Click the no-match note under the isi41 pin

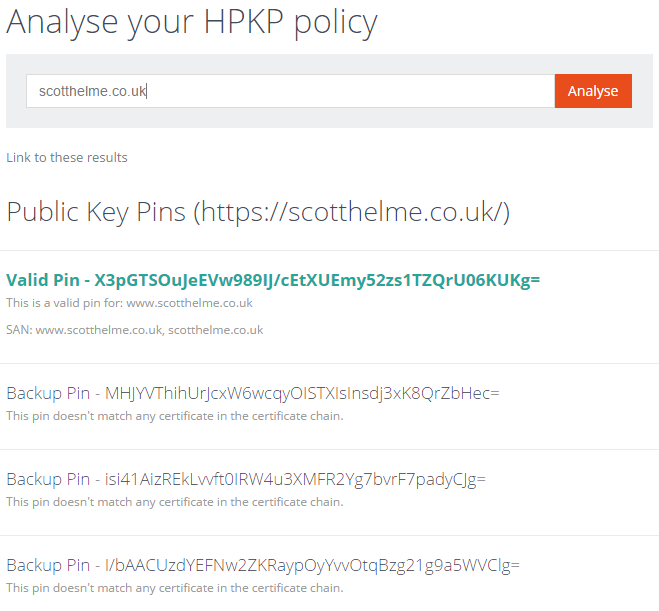tap(174, 502)
